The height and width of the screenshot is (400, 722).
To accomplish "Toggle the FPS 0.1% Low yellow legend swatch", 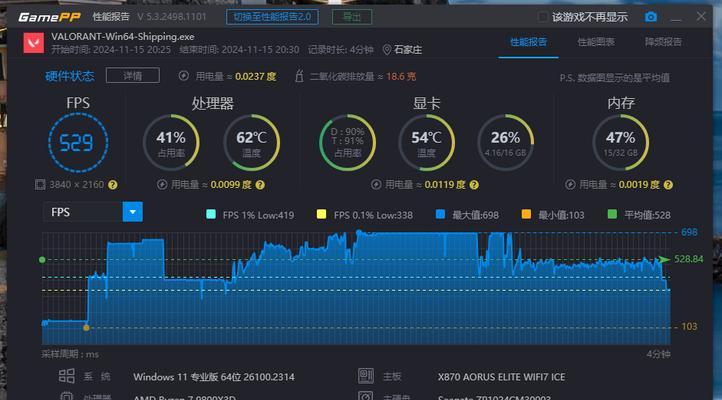I will pyautogui.click(x=321, y=214).
